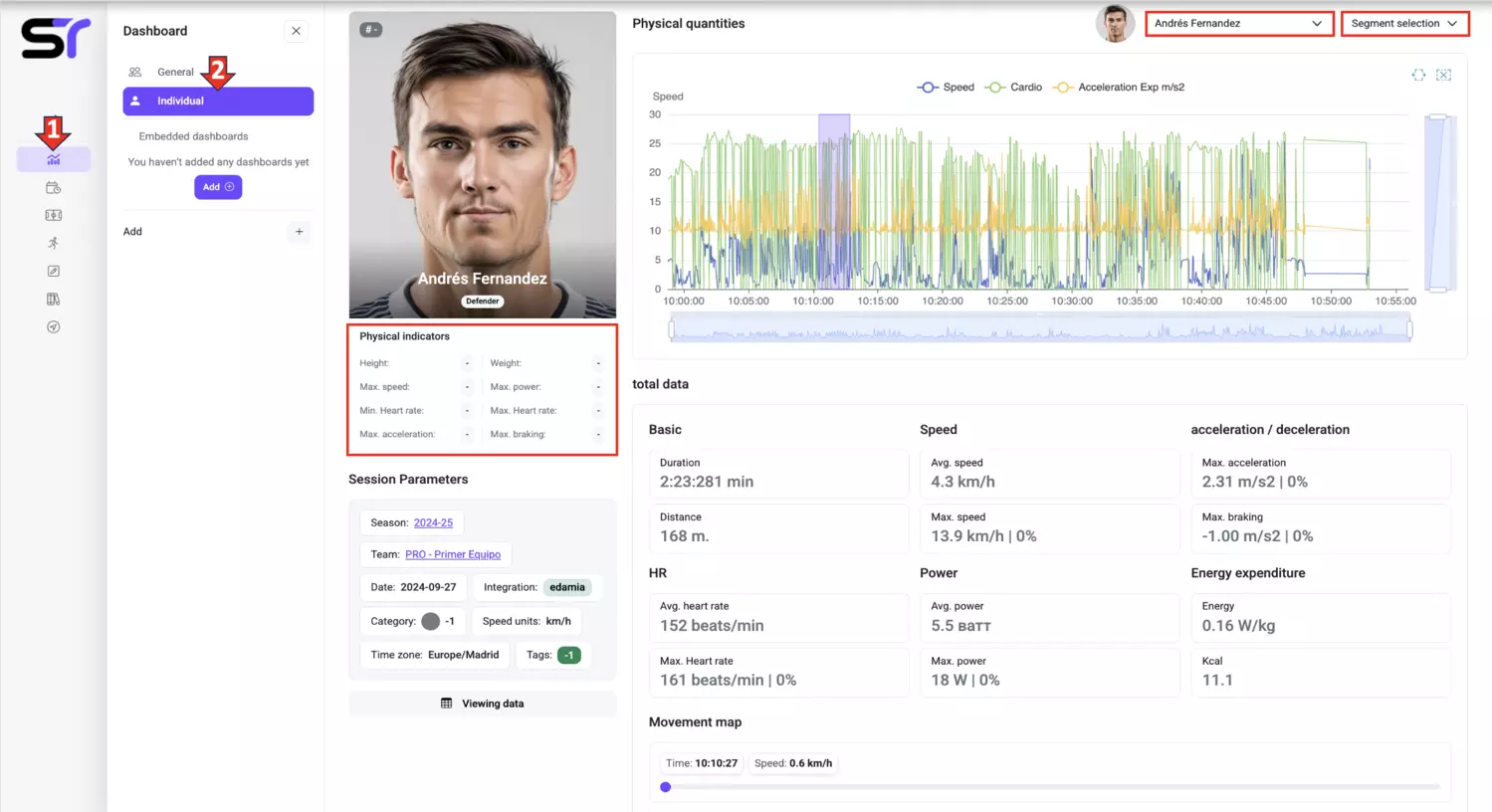
Task: Click the Andrés Fernandez profile photo
Action: 483,164
